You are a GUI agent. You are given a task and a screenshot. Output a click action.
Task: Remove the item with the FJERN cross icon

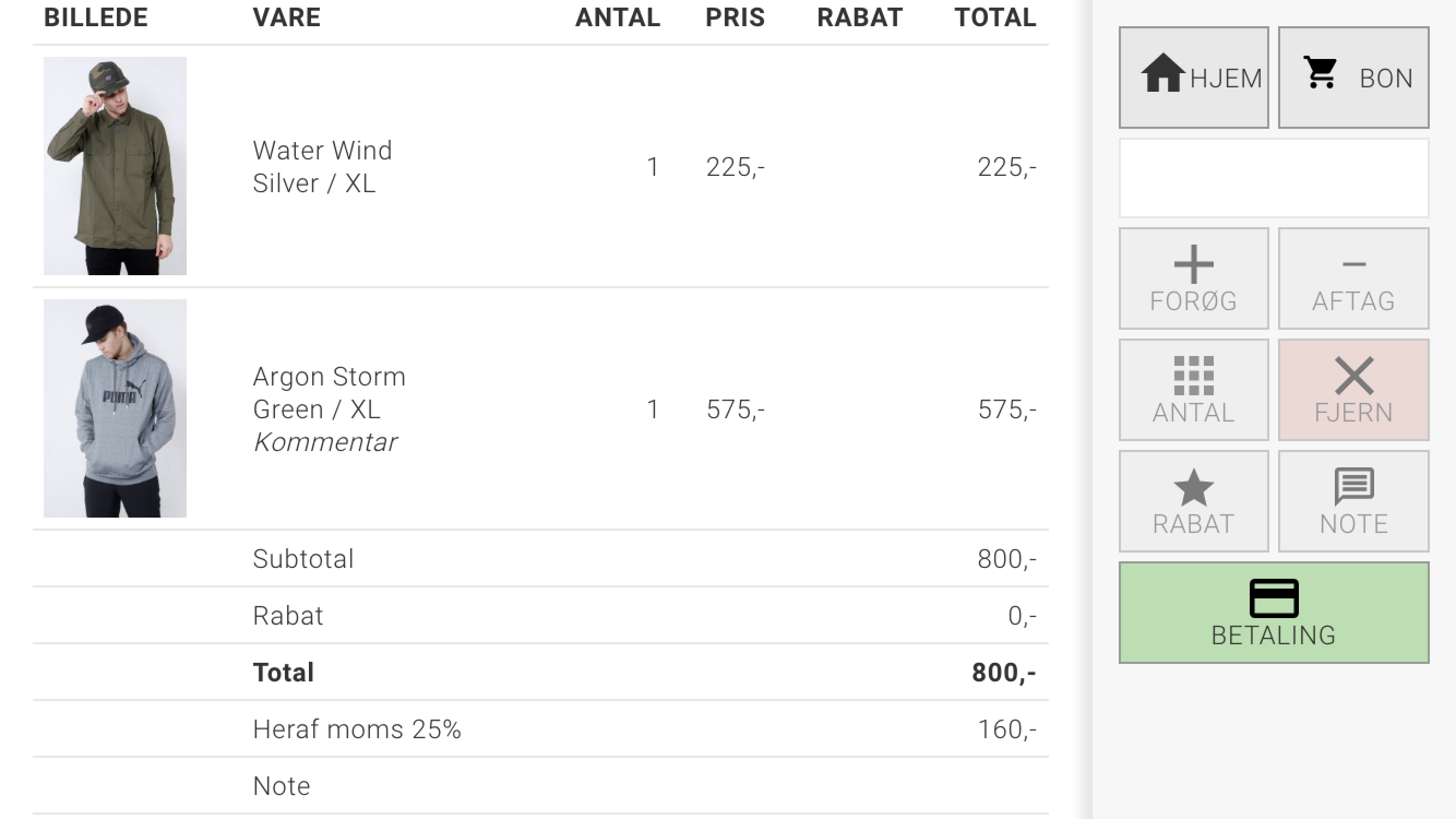(x=1354, y=390)
